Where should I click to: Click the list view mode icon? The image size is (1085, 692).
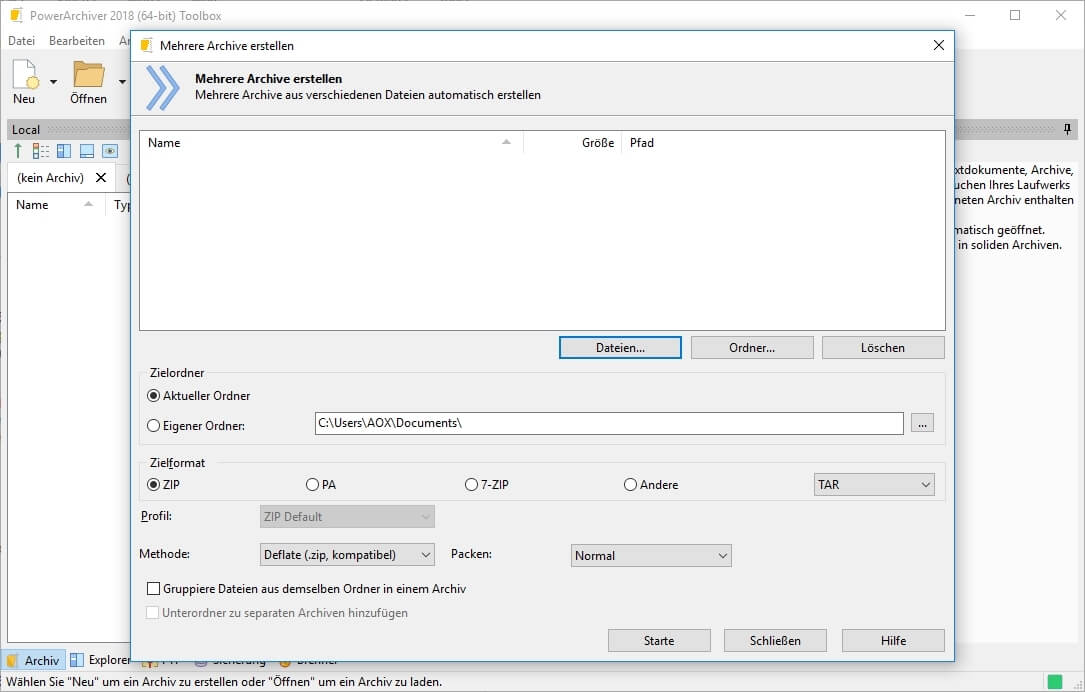pos(41,151)
